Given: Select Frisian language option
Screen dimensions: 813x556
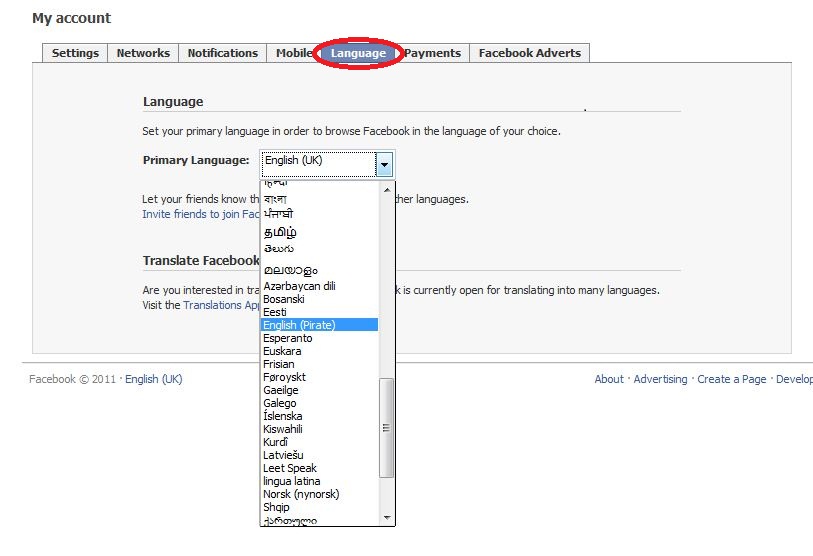Looking at the screenshot, I should 319,364.
